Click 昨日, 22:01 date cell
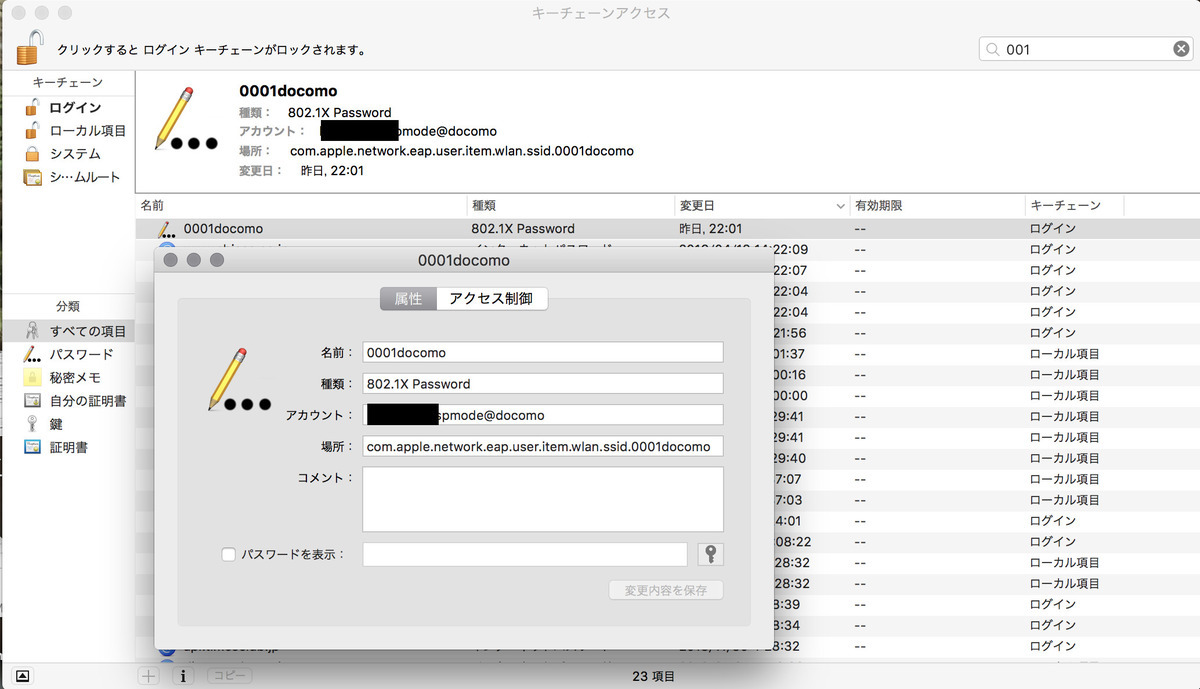Viewport: 1200px width, 689px height. pos(710,228)
